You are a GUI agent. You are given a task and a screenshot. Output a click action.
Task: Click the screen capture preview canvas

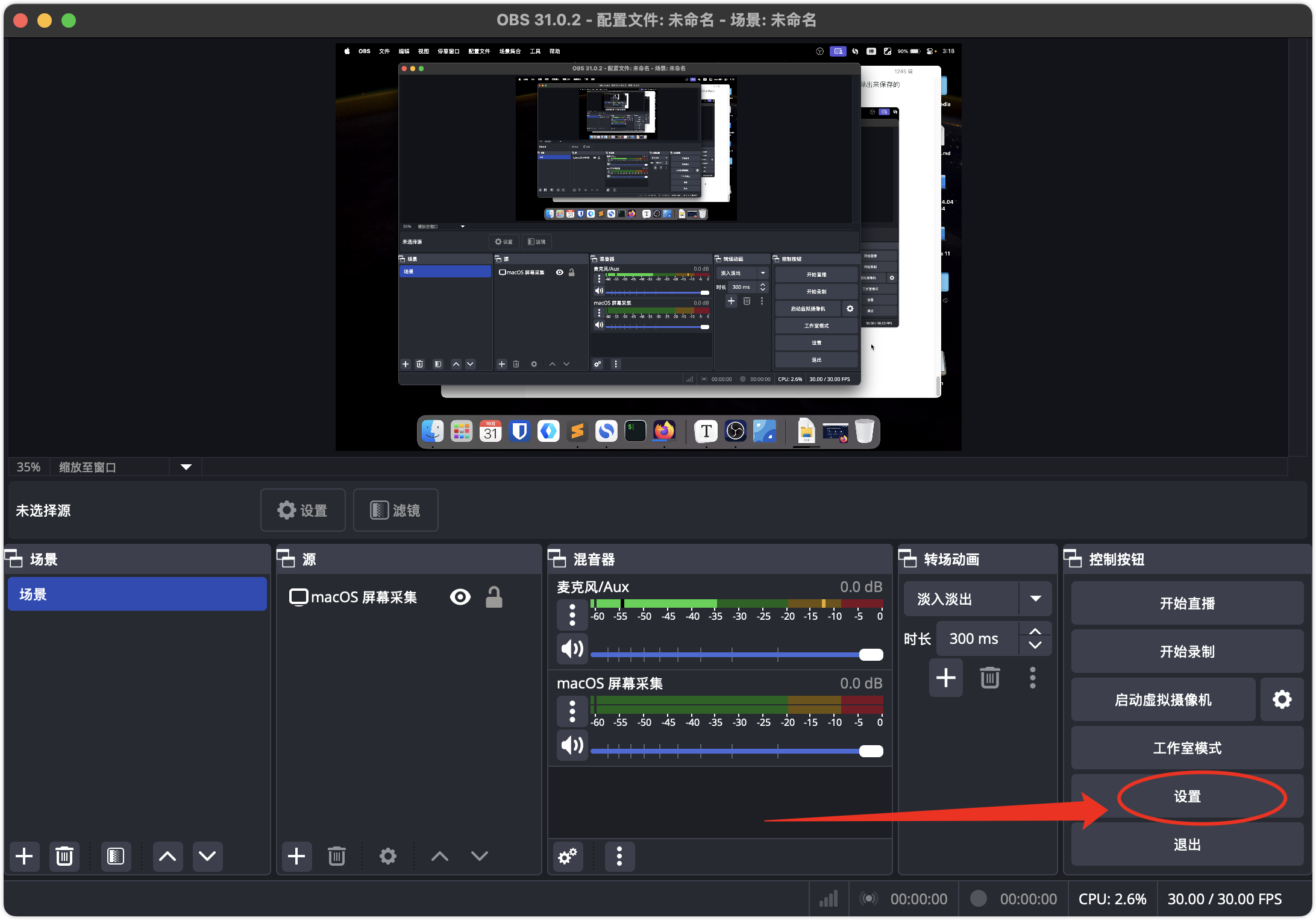(x=648, y=247)
